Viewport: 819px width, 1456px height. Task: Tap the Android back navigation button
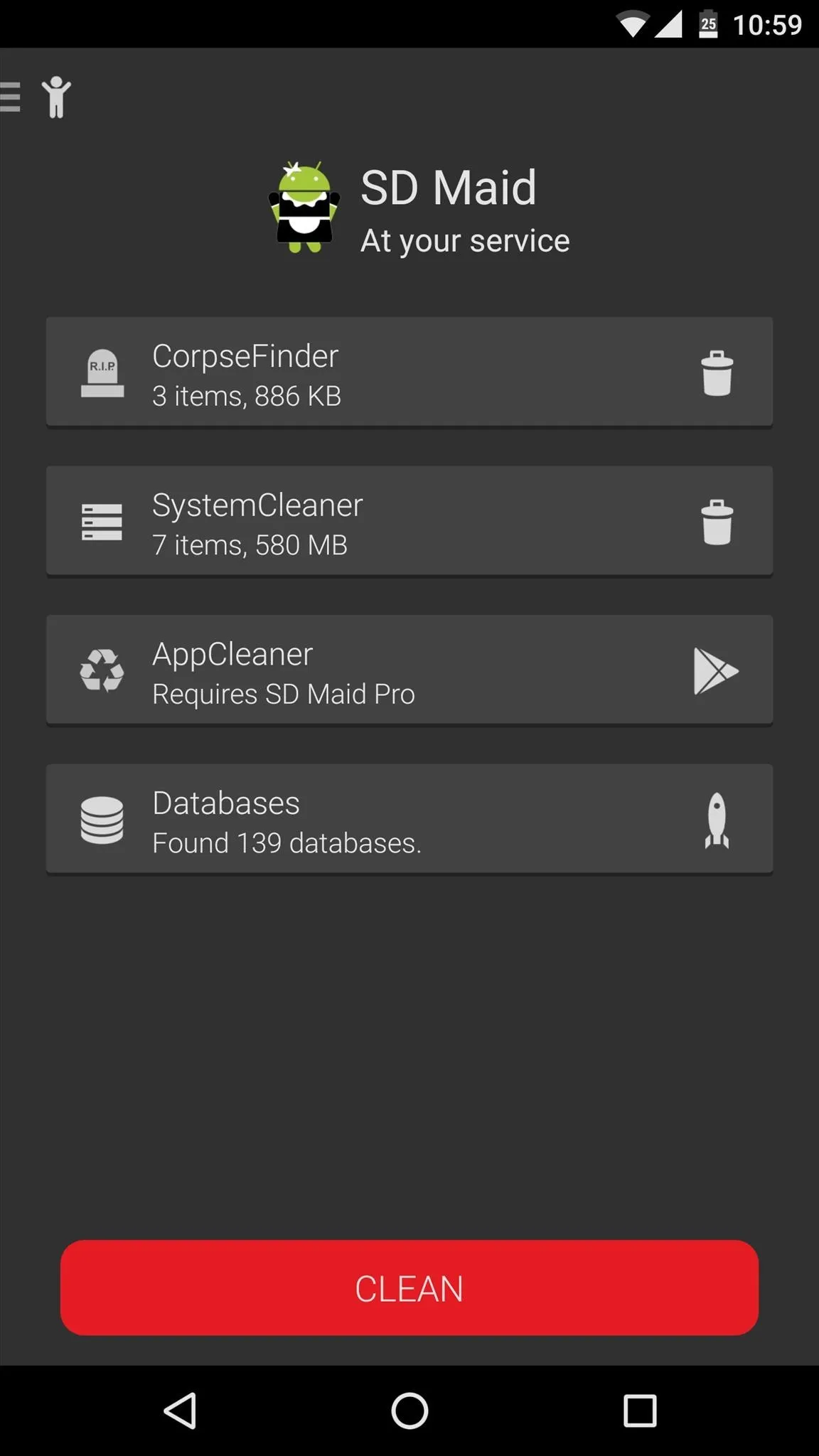coord(180,1410)
